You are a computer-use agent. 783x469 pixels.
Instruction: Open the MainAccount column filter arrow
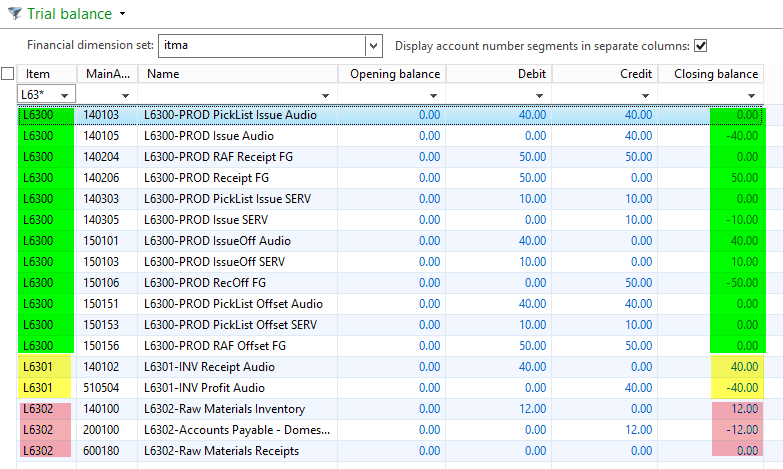pos(127,94)
